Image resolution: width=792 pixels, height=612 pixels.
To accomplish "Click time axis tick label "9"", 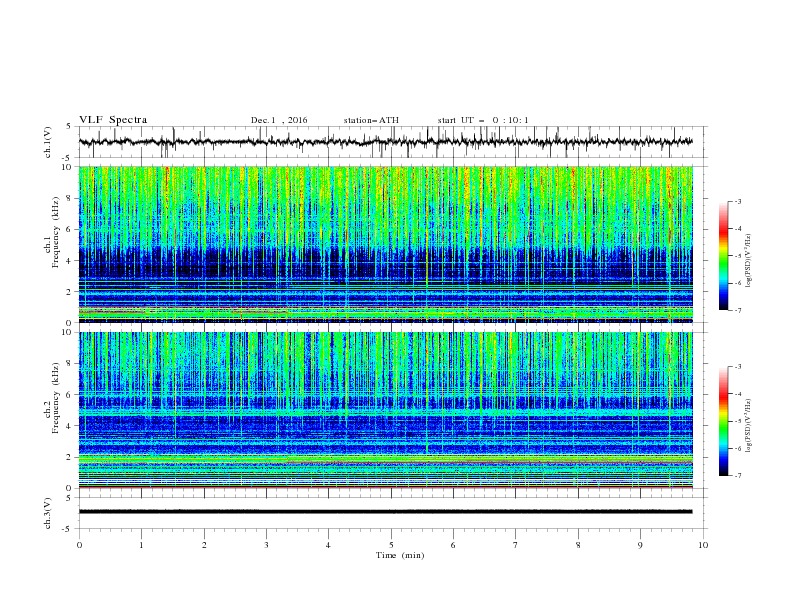I will pyautogui.click(x=640, y=545).
